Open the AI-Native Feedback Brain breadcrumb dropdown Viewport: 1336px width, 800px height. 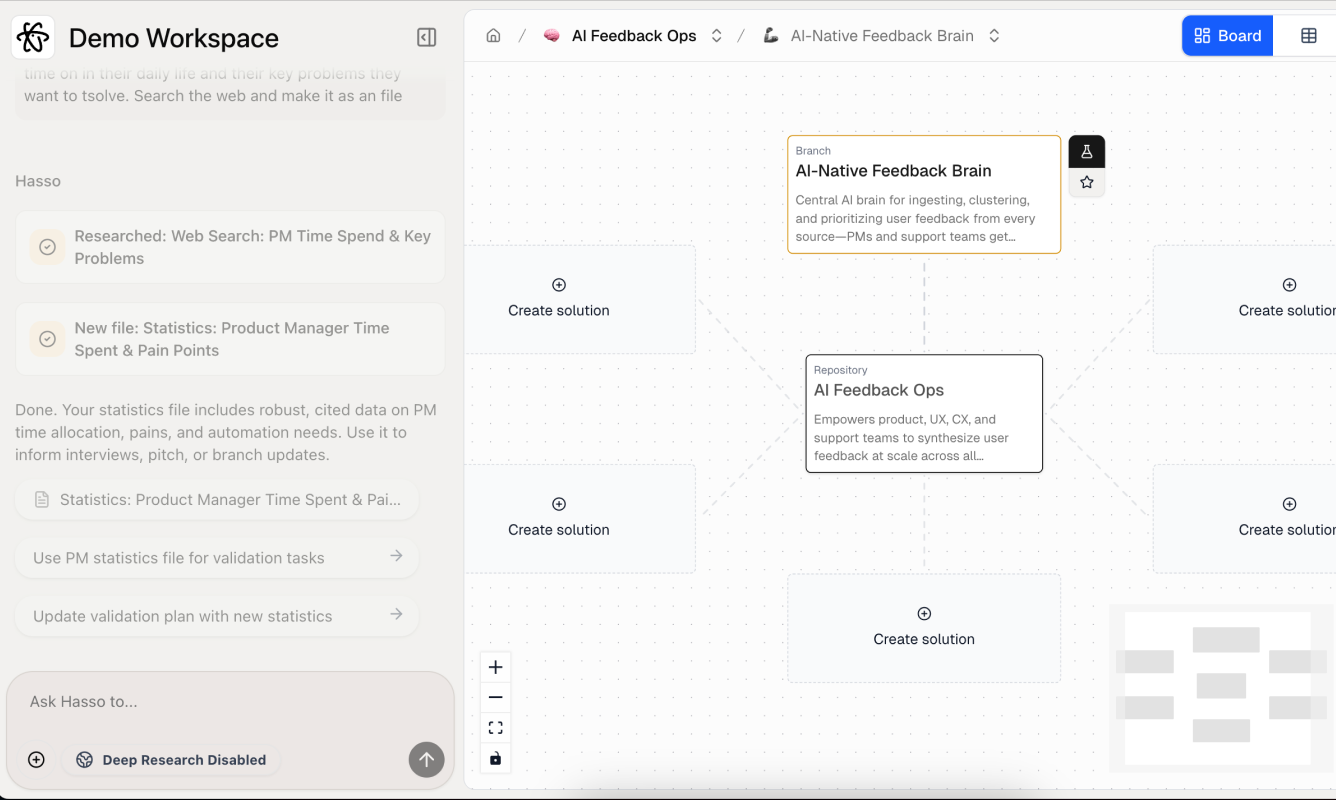coord(994,36)
